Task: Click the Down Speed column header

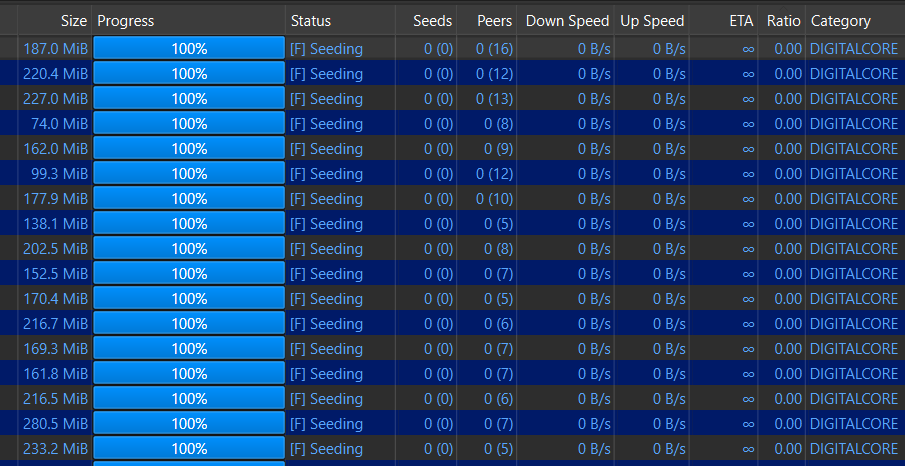Action: (564, 20)
